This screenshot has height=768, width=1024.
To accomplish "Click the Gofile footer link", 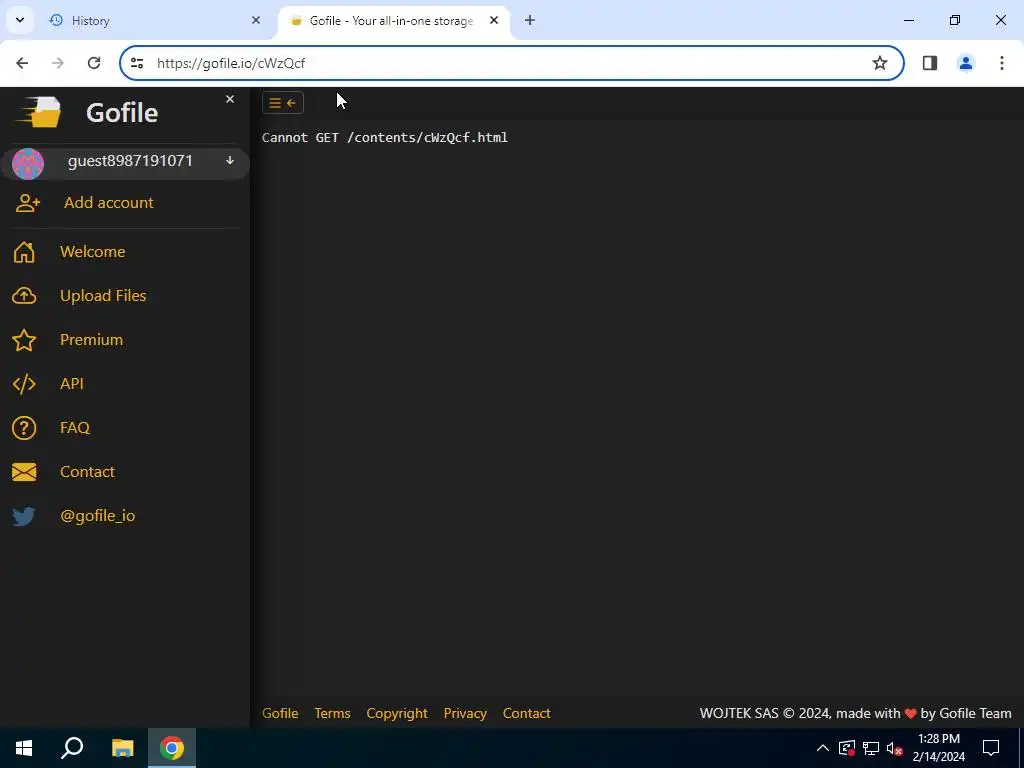I will 280,713.
